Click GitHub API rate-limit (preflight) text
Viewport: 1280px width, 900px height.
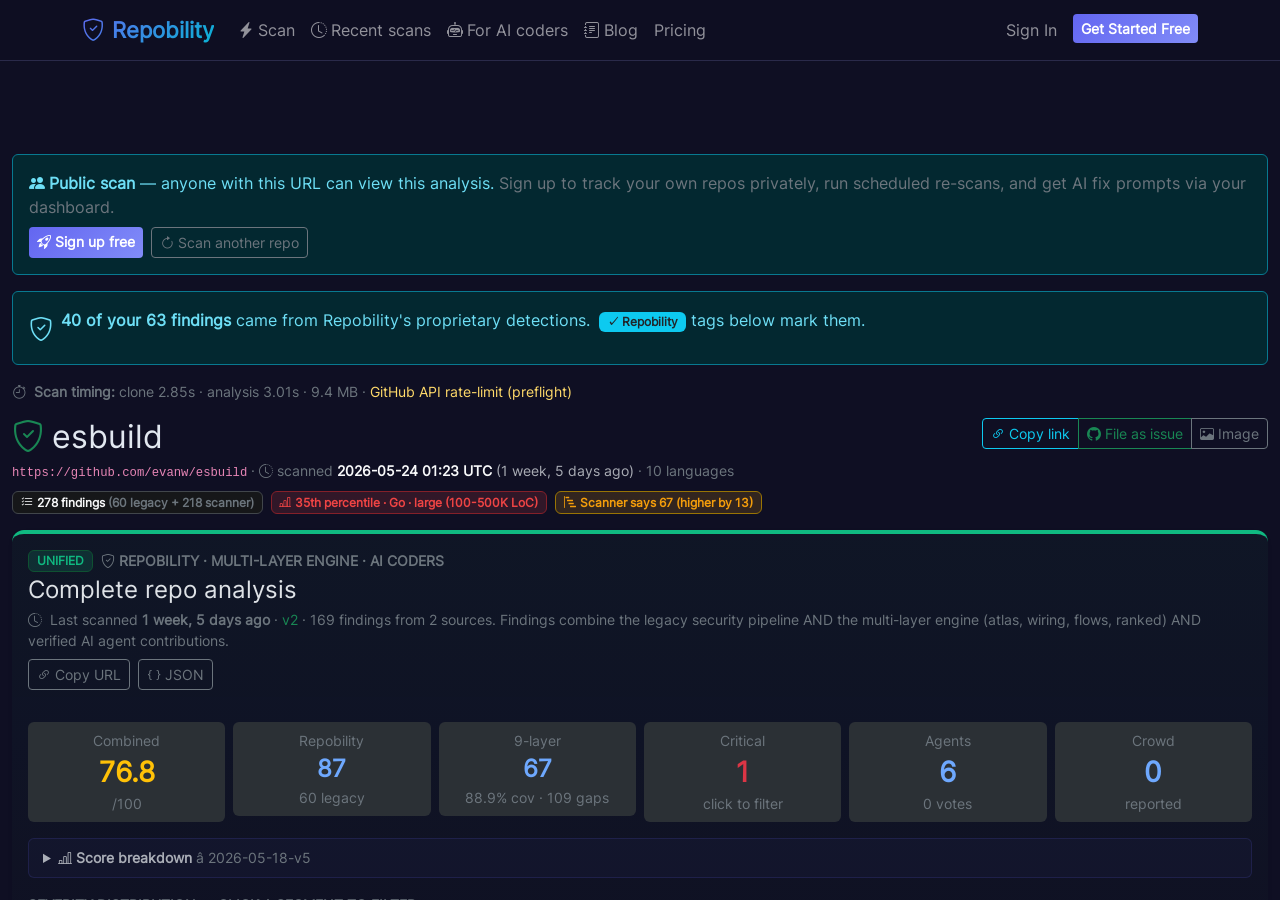[x=471, y=392]
